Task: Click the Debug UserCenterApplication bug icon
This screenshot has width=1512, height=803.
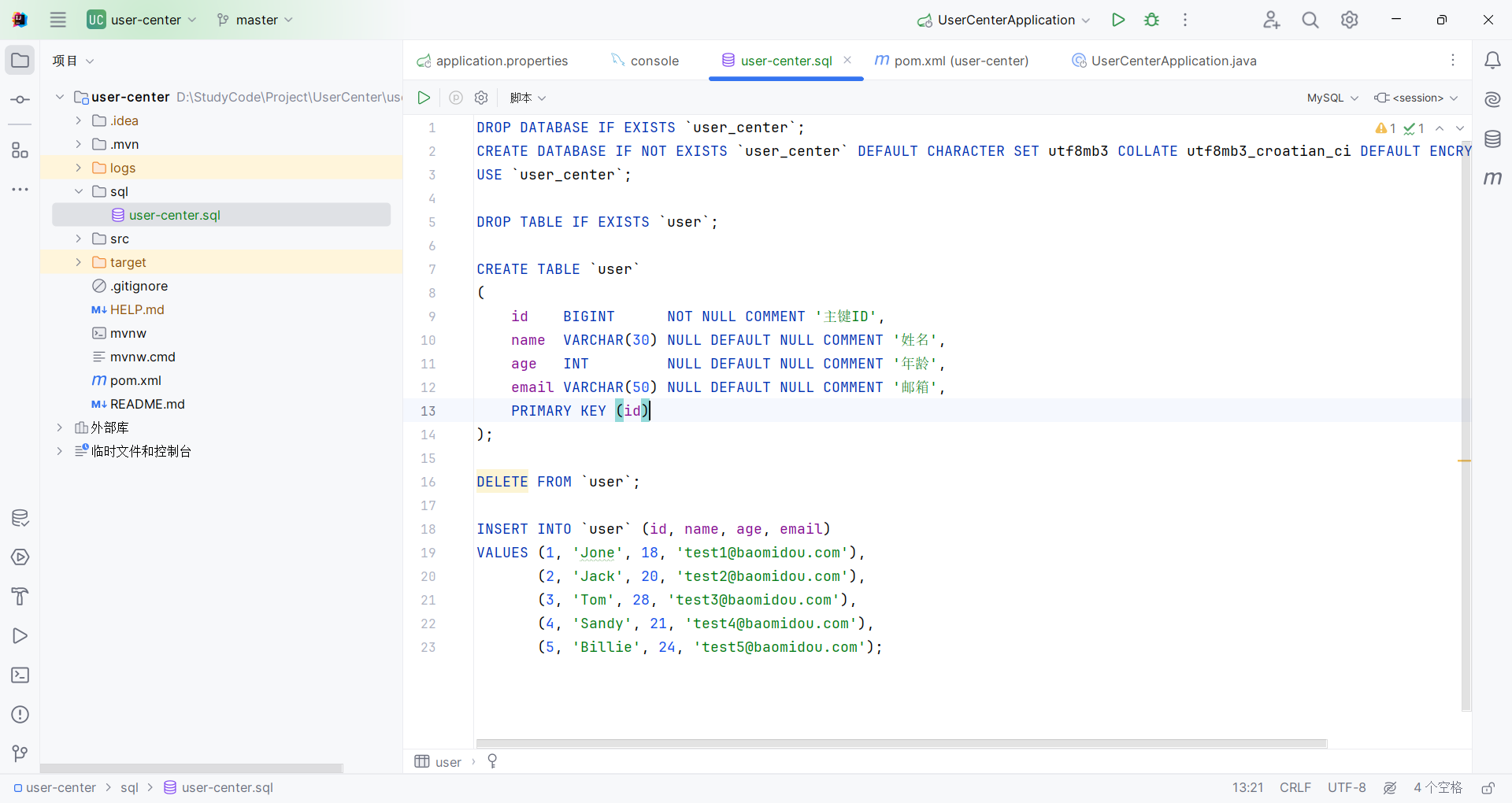Action: pyautogui.click(x=1151, y=20)
